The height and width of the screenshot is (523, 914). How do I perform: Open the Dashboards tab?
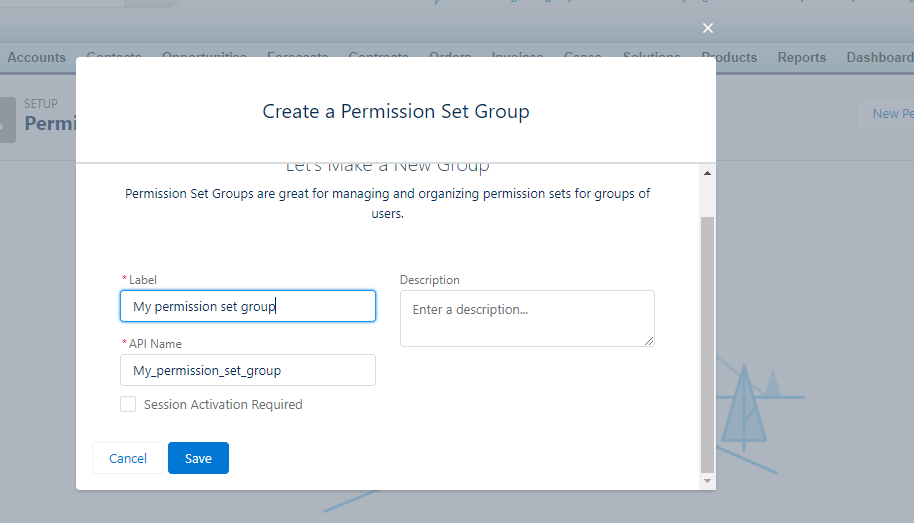[880, 57]
